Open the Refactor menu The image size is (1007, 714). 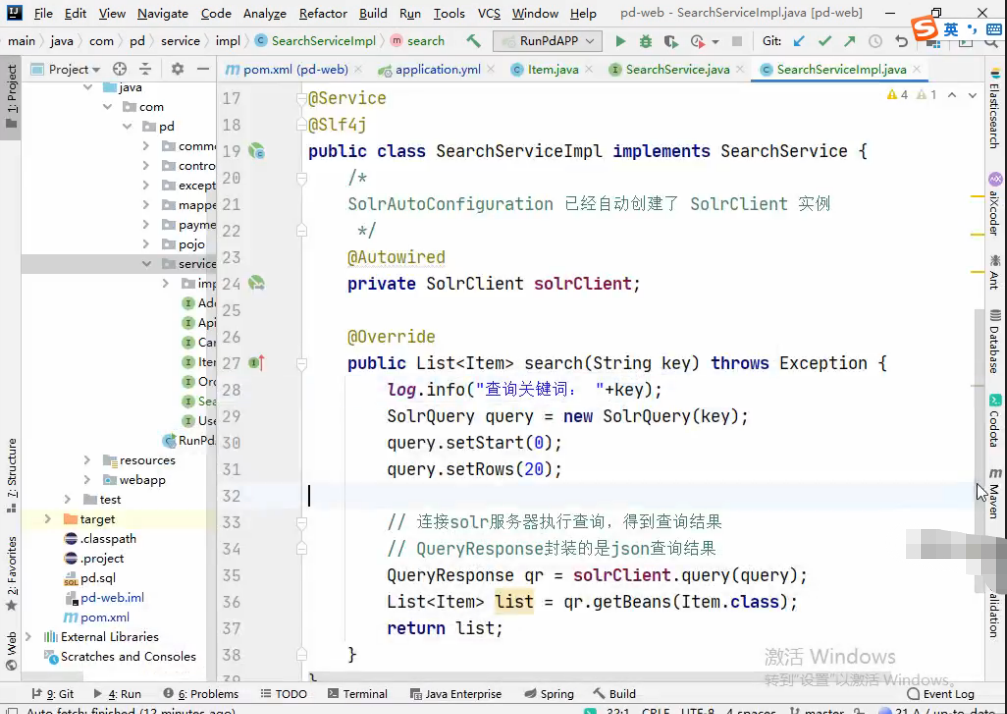323,13
